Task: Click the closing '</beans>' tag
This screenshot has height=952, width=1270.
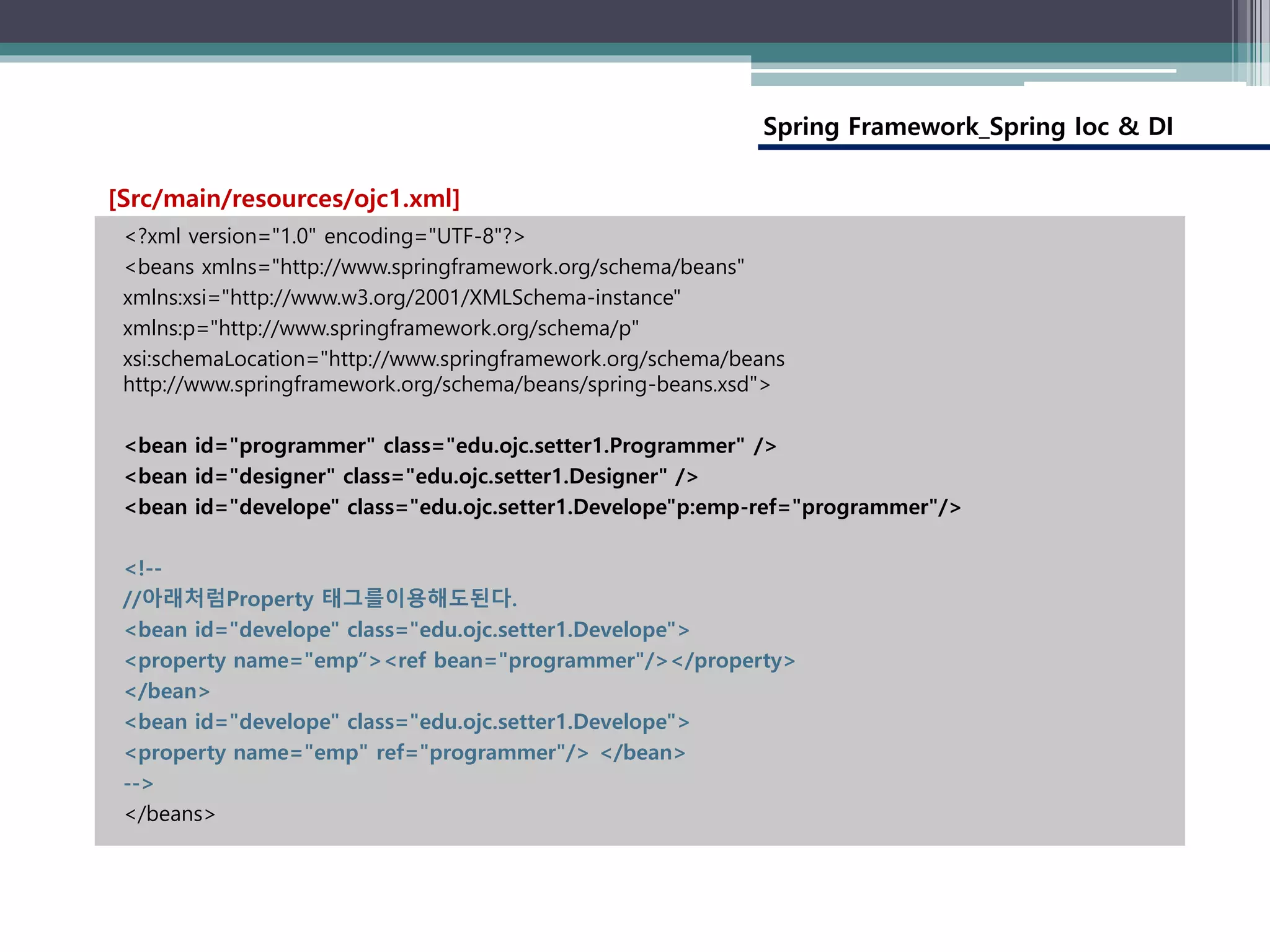Action: (x=170, y=814)
